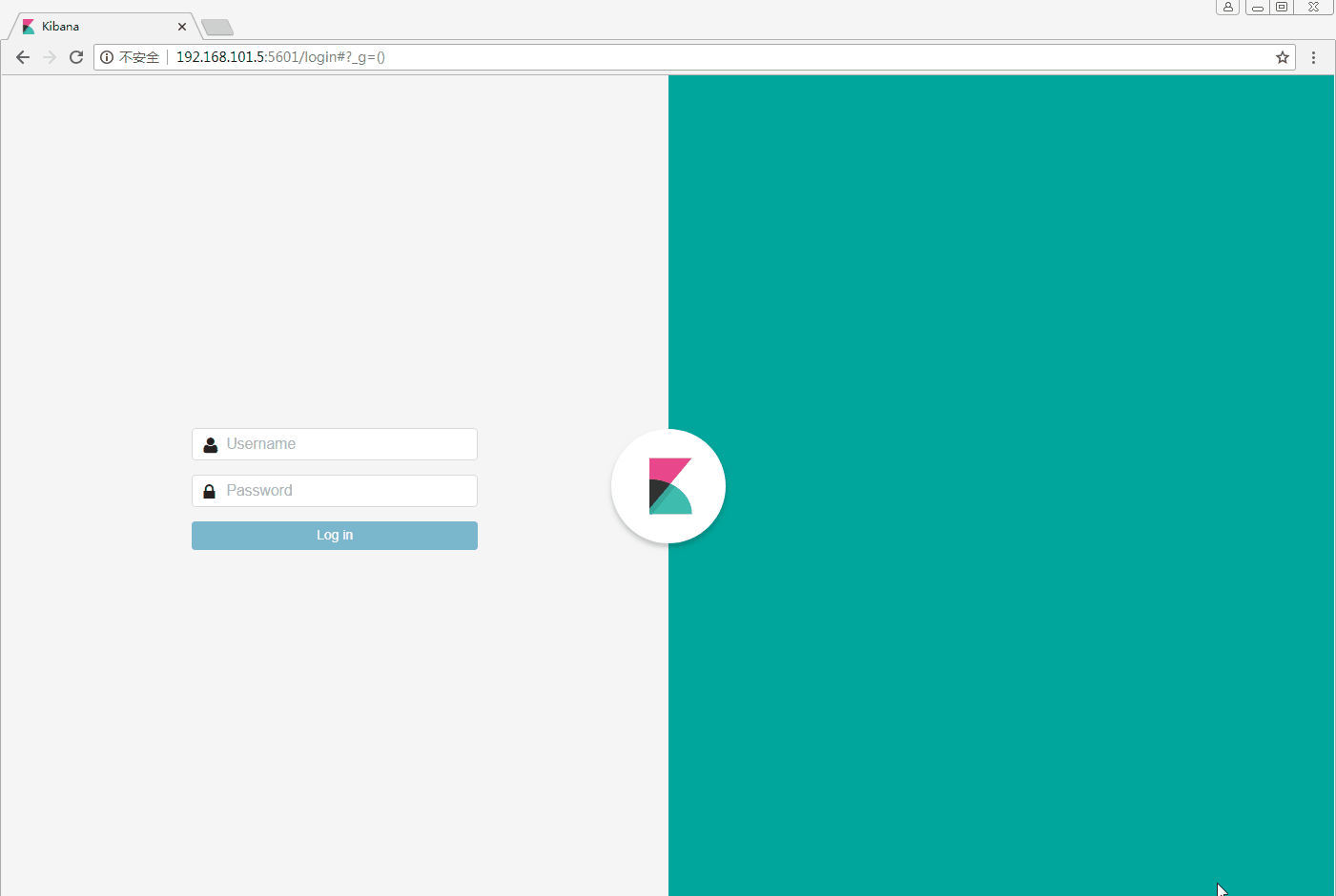Image resolution: width=1336 pixels, height=896 pixels.
Task: Focus the Password input field
Action: coord(348,491)
